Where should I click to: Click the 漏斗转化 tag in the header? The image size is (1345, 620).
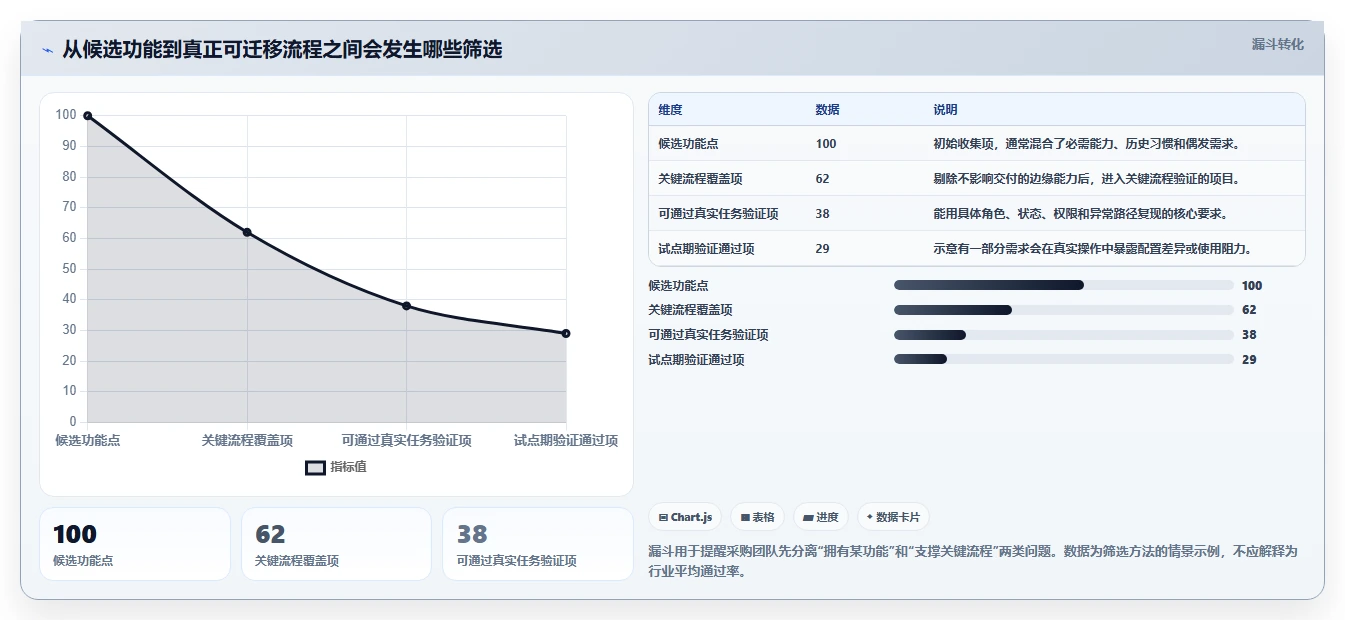[x=1277, y=45]
